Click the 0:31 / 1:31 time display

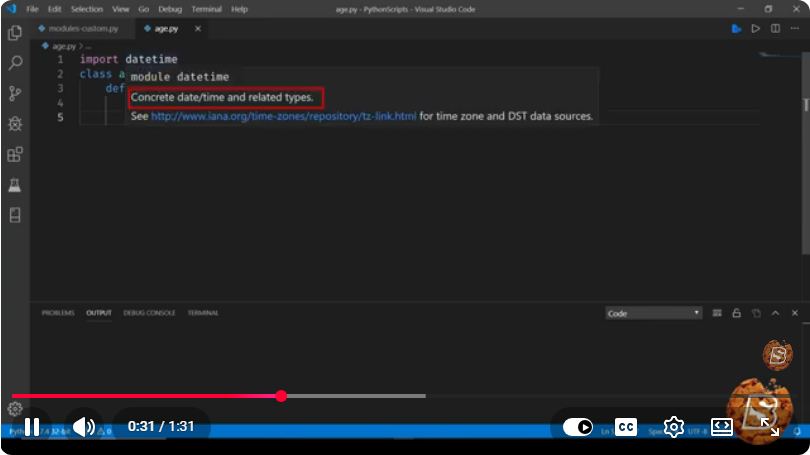click(161, 427)
